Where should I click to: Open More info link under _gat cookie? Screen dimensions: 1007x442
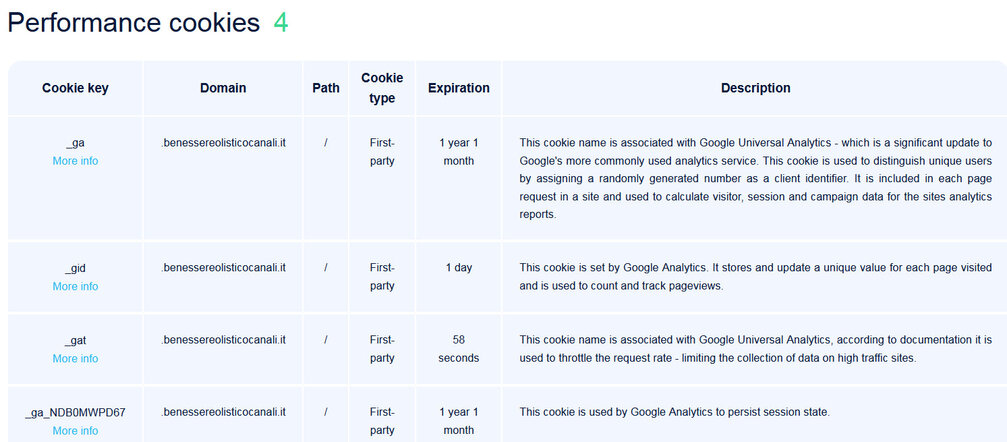coord(75,358)
